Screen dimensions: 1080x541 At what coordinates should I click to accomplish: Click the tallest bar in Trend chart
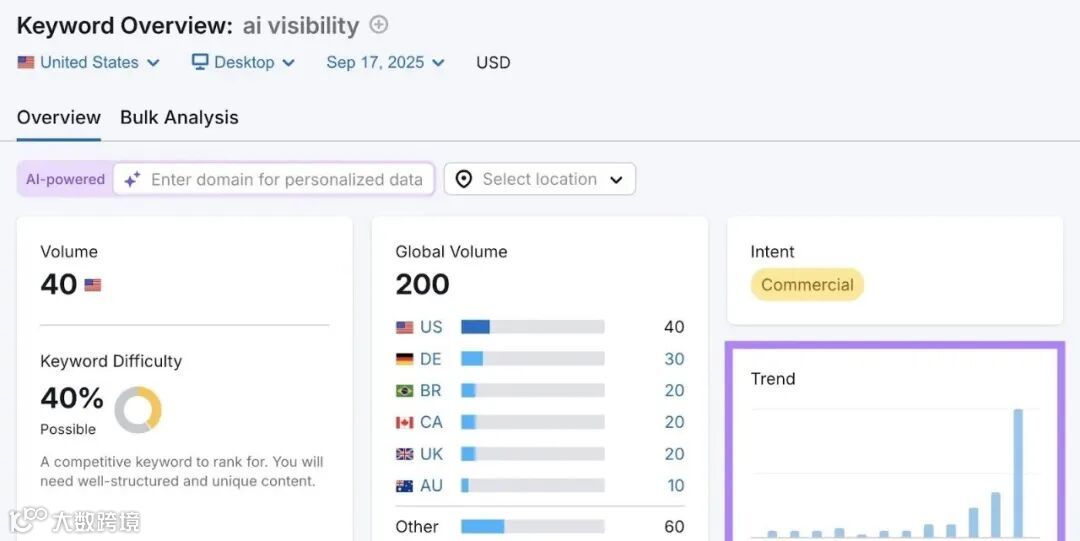click(x=1018, y=472)
